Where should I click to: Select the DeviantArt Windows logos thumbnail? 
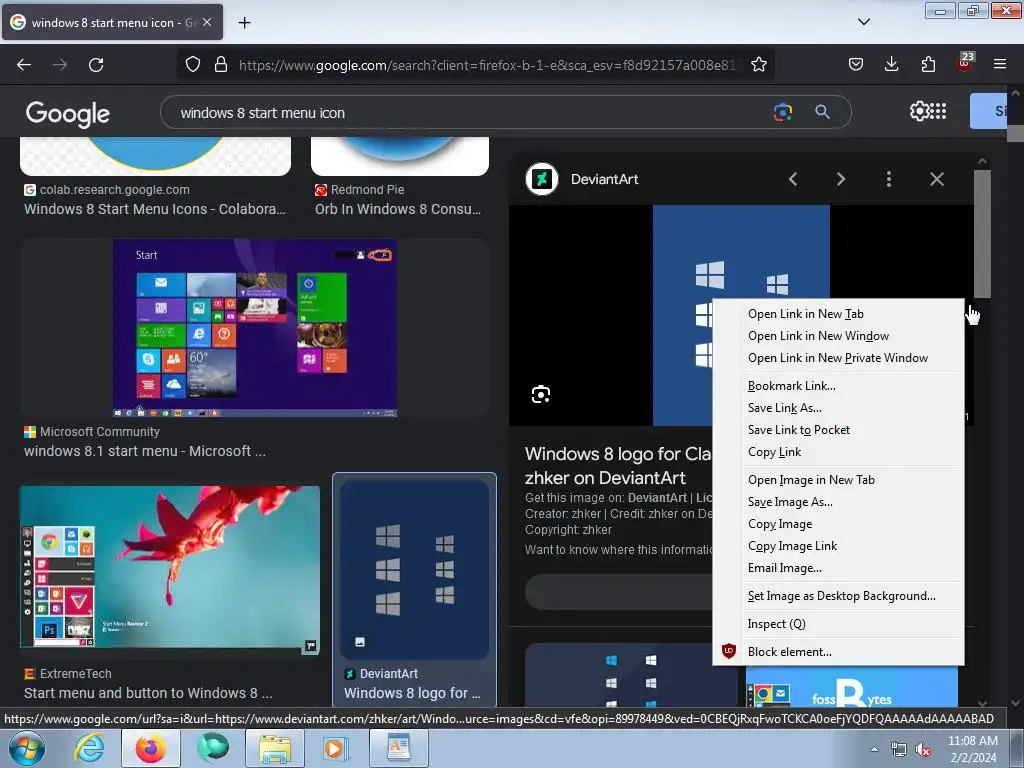414,569
